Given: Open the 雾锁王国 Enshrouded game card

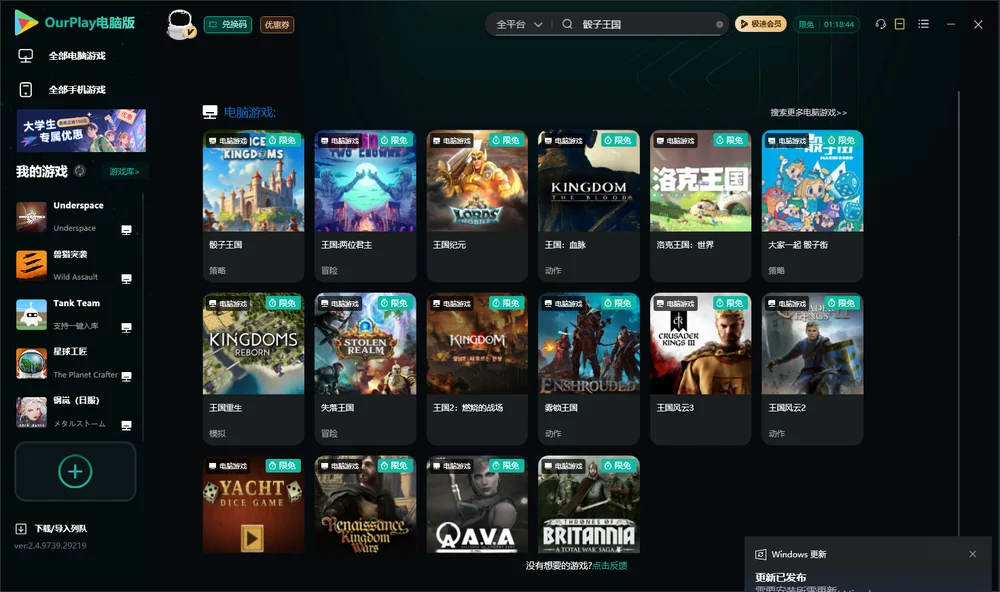Looking at the screenshot, I should pos(589,369).
